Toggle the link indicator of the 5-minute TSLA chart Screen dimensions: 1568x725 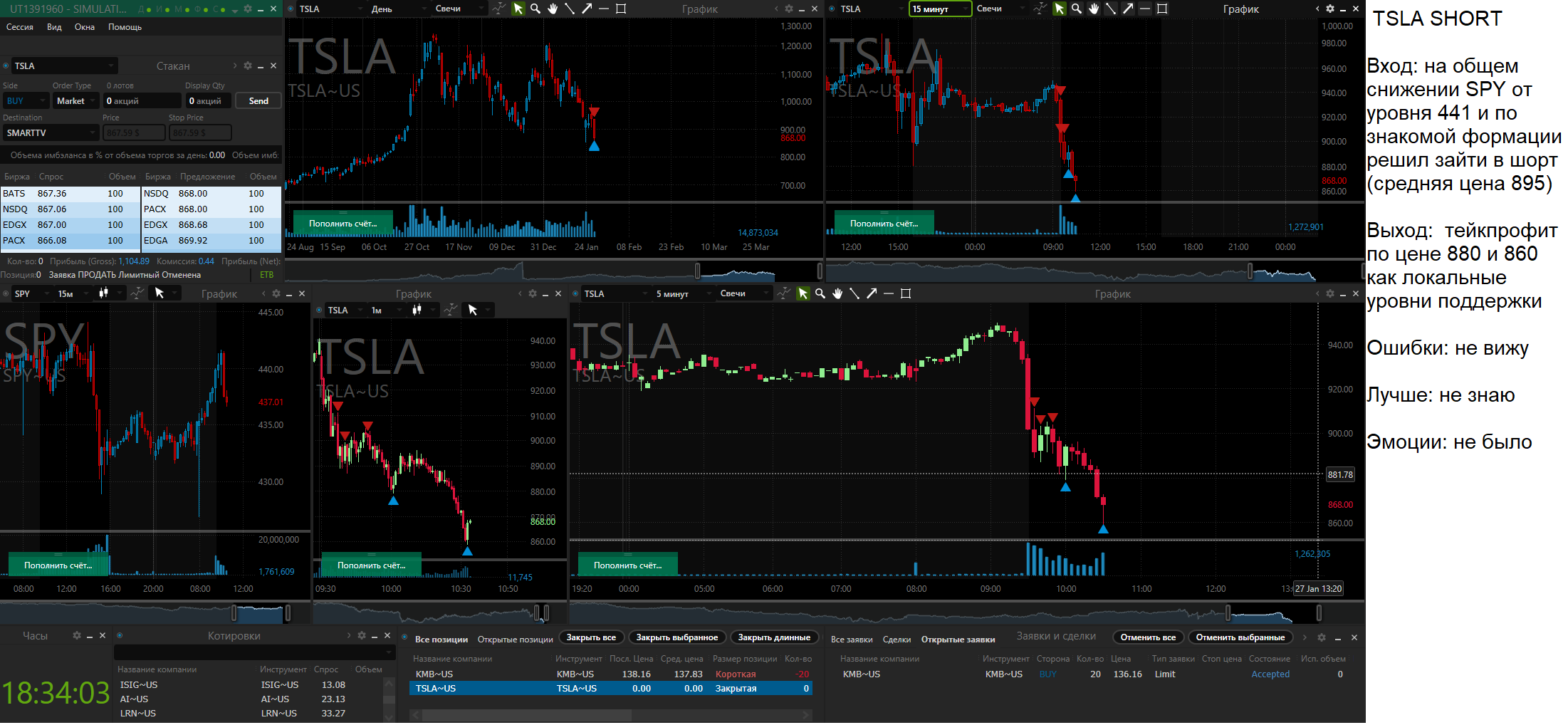point(575,293)
